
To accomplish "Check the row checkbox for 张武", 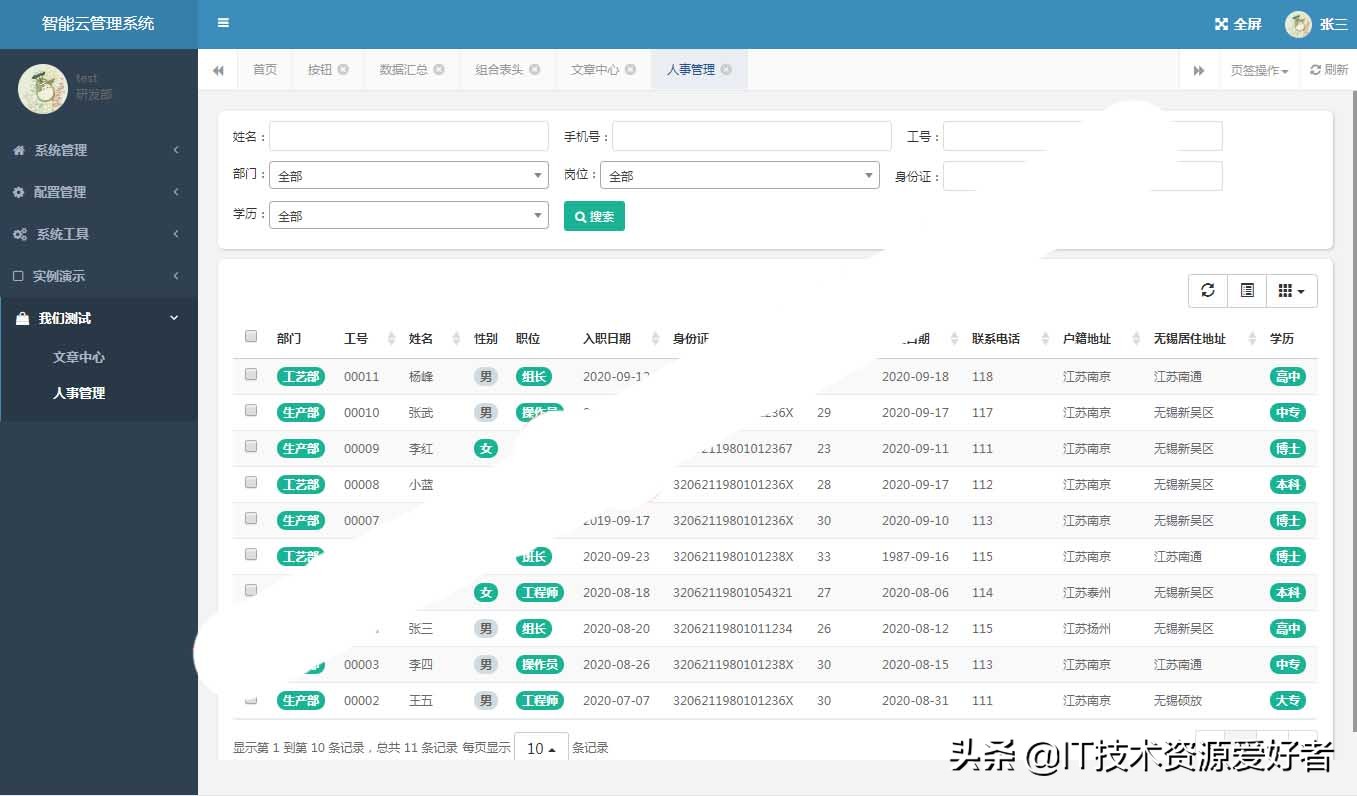I will [251, 410].
